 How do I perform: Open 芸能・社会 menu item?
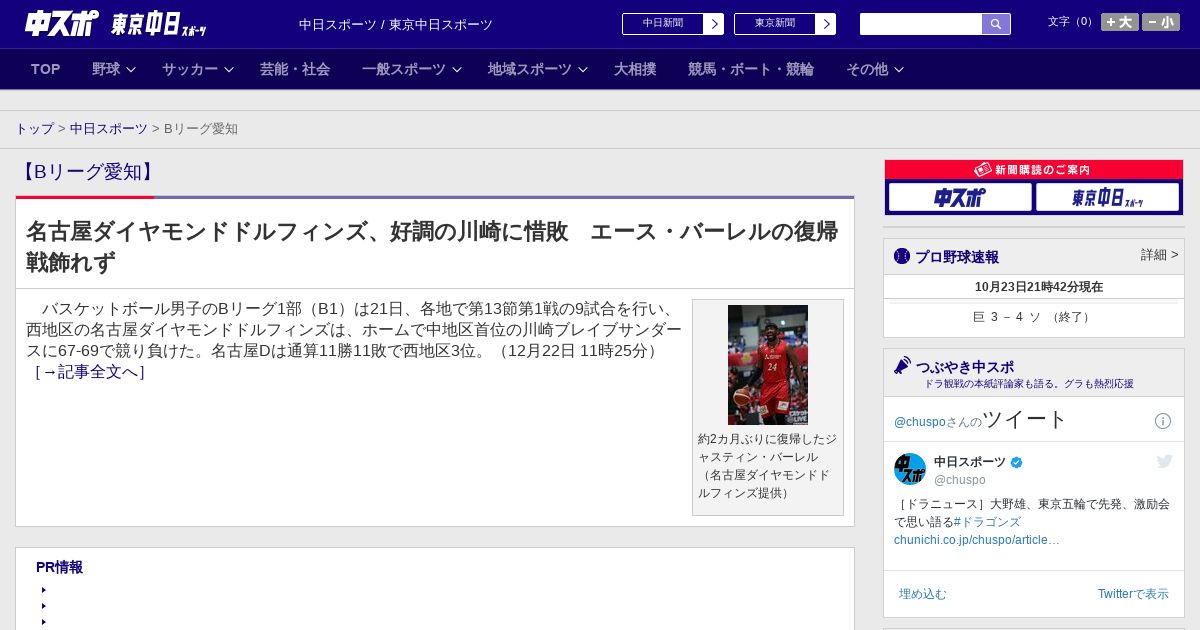click(295, 69)
